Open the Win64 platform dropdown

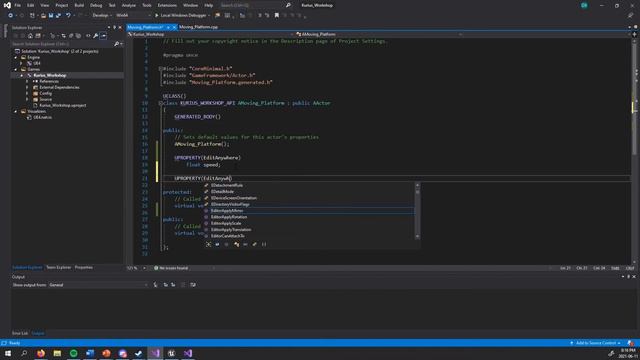(x=133, y=16)
